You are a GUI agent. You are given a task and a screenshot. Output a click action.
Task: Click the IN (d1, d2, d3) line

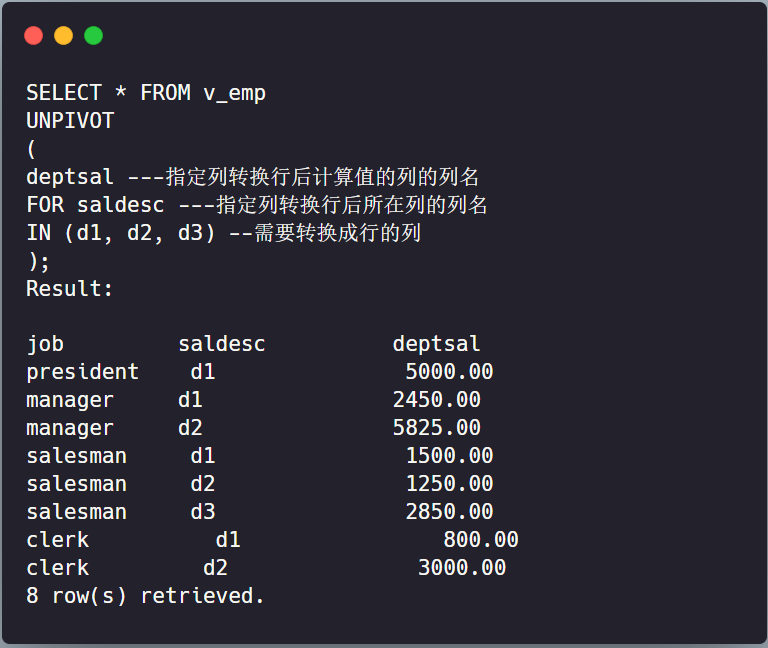click(x=223, y=233)
